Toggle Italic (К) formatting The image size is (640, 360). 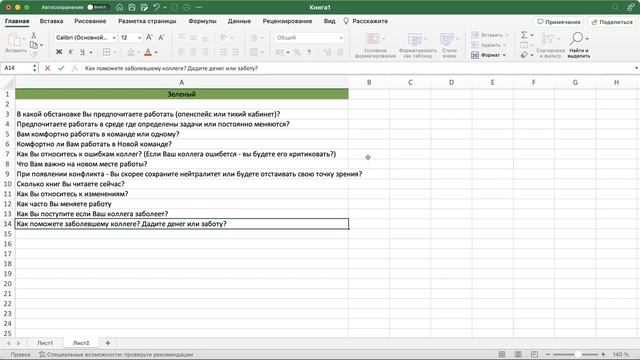pos(71,52)
